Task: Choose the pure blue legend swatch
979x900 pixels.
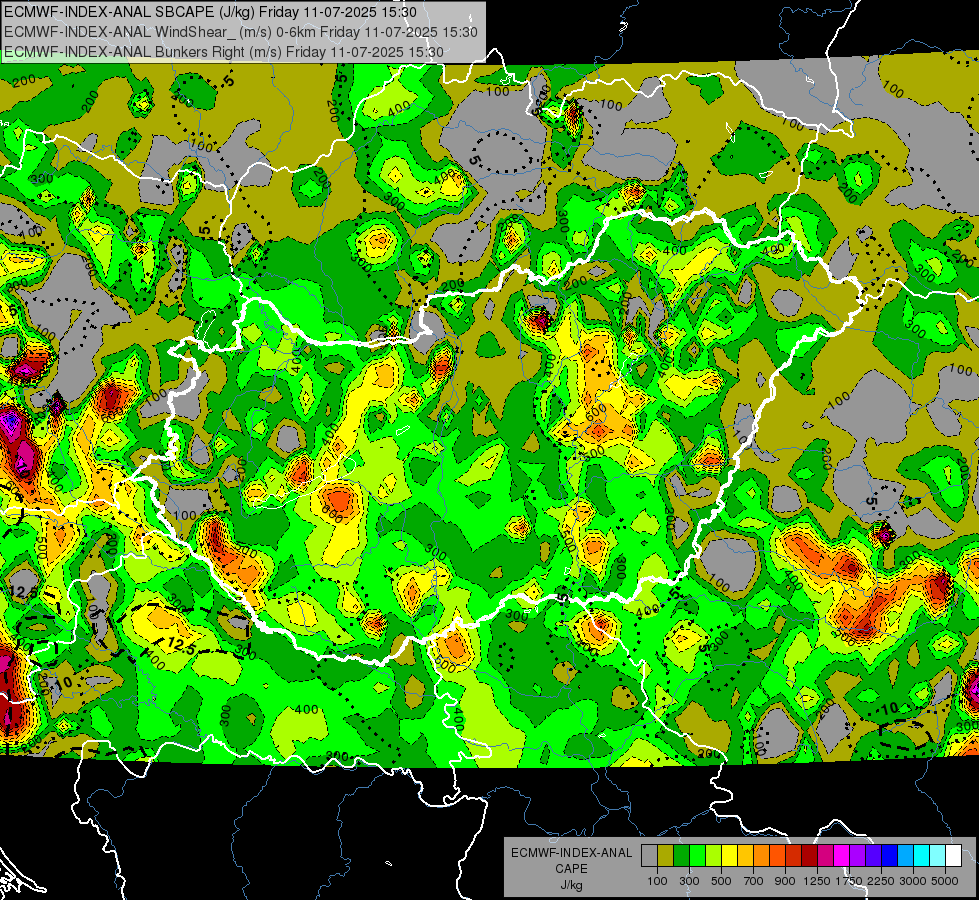Action: 890,855
